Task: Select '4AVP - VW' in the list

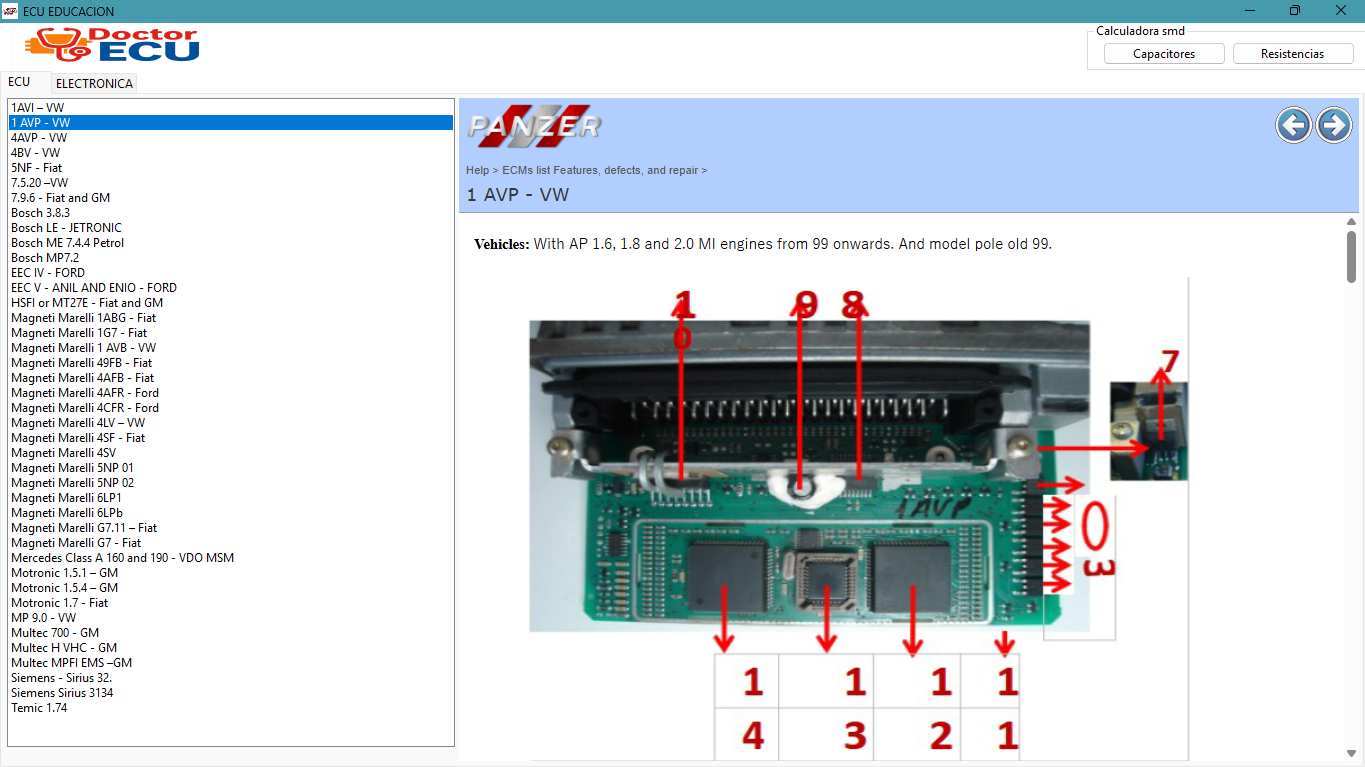Action: (x=231, y=137)
